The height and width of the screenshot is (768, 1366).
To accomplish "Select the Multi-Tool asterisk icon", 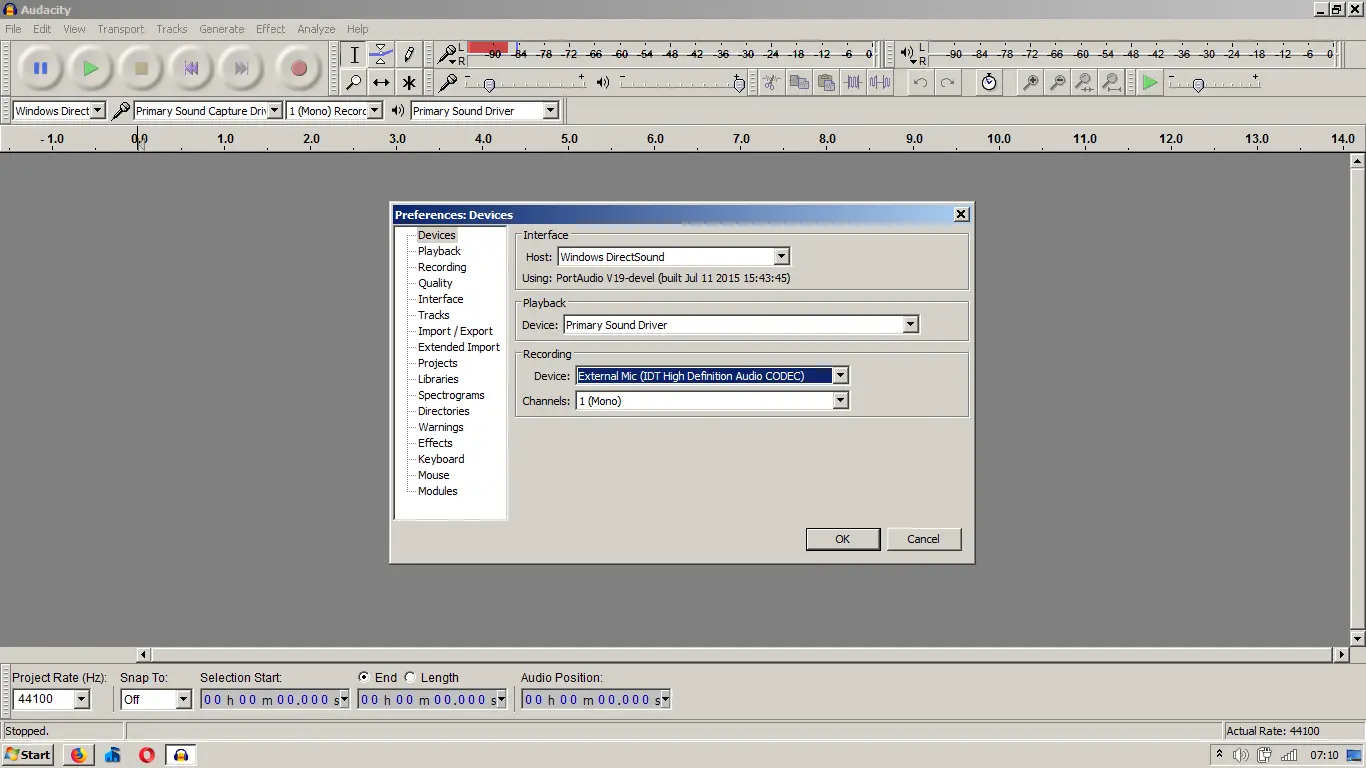I will 408,83.
